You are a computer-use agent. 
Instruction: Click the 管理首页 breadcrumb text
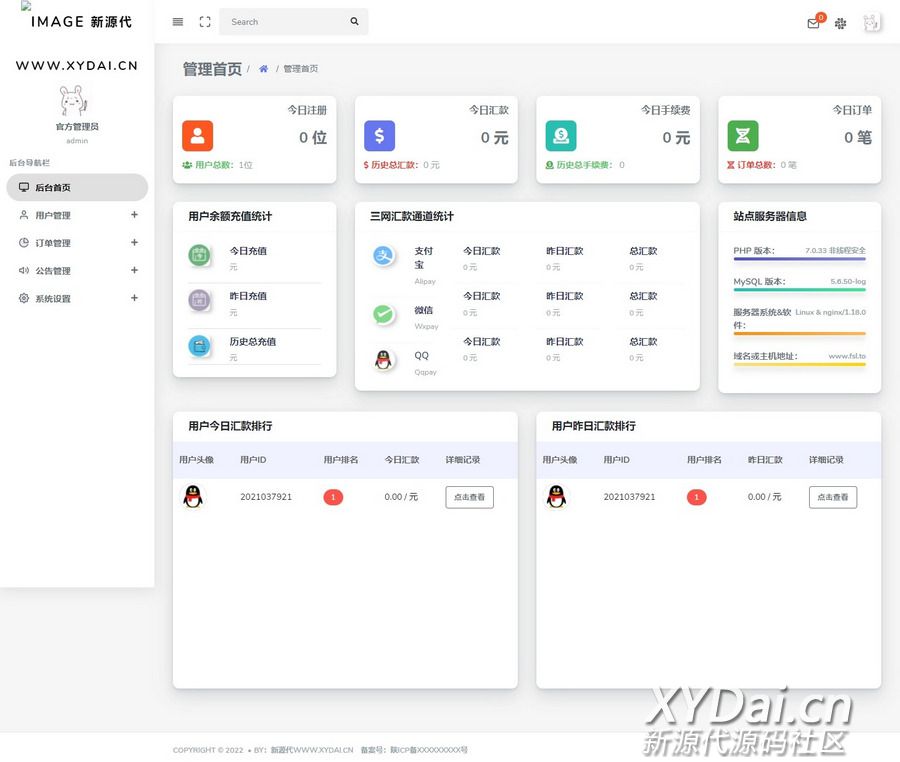click(x=300, y=69)
